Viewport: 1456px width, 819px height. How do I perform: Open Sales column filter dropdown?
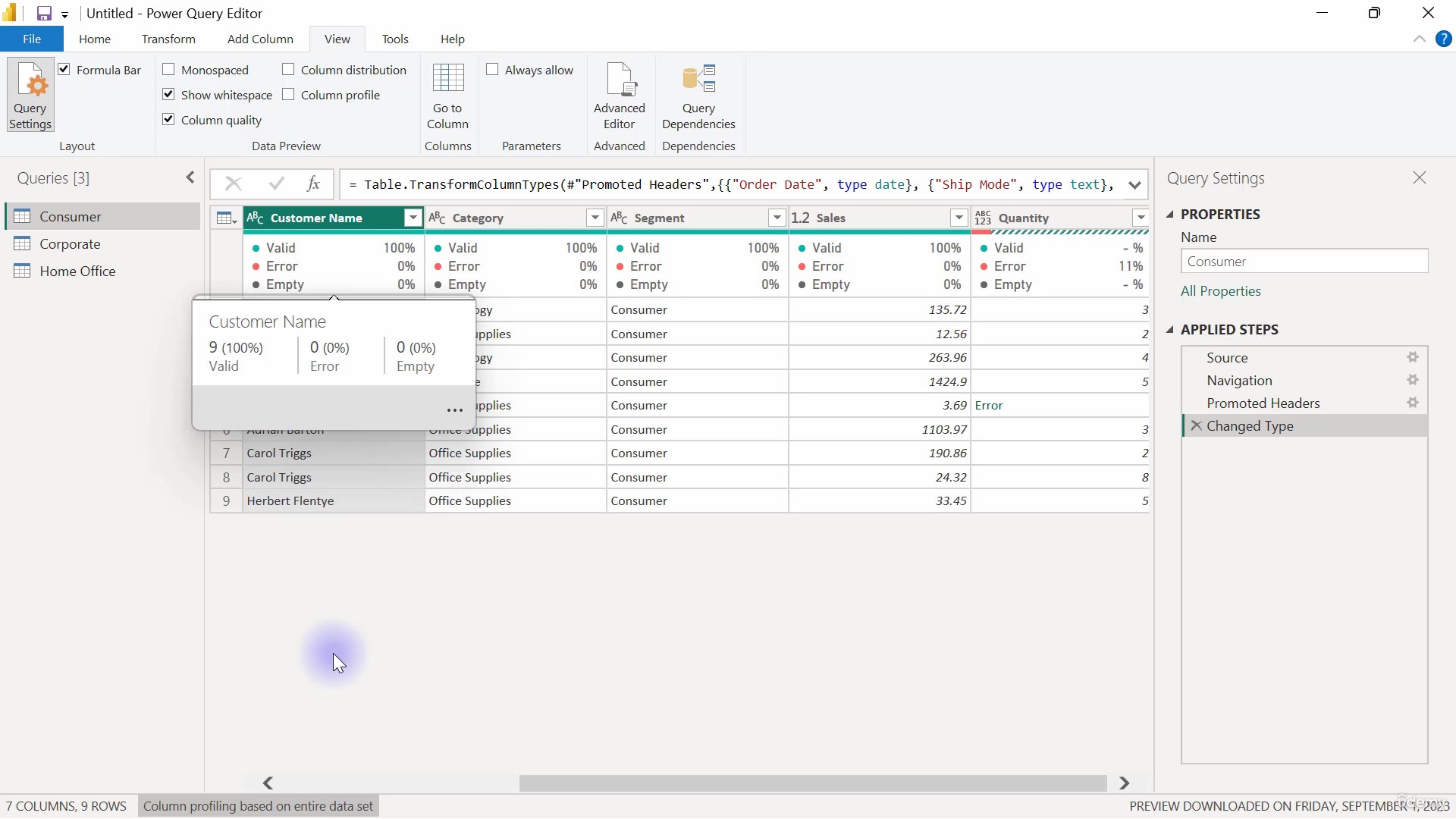point(959,218)
